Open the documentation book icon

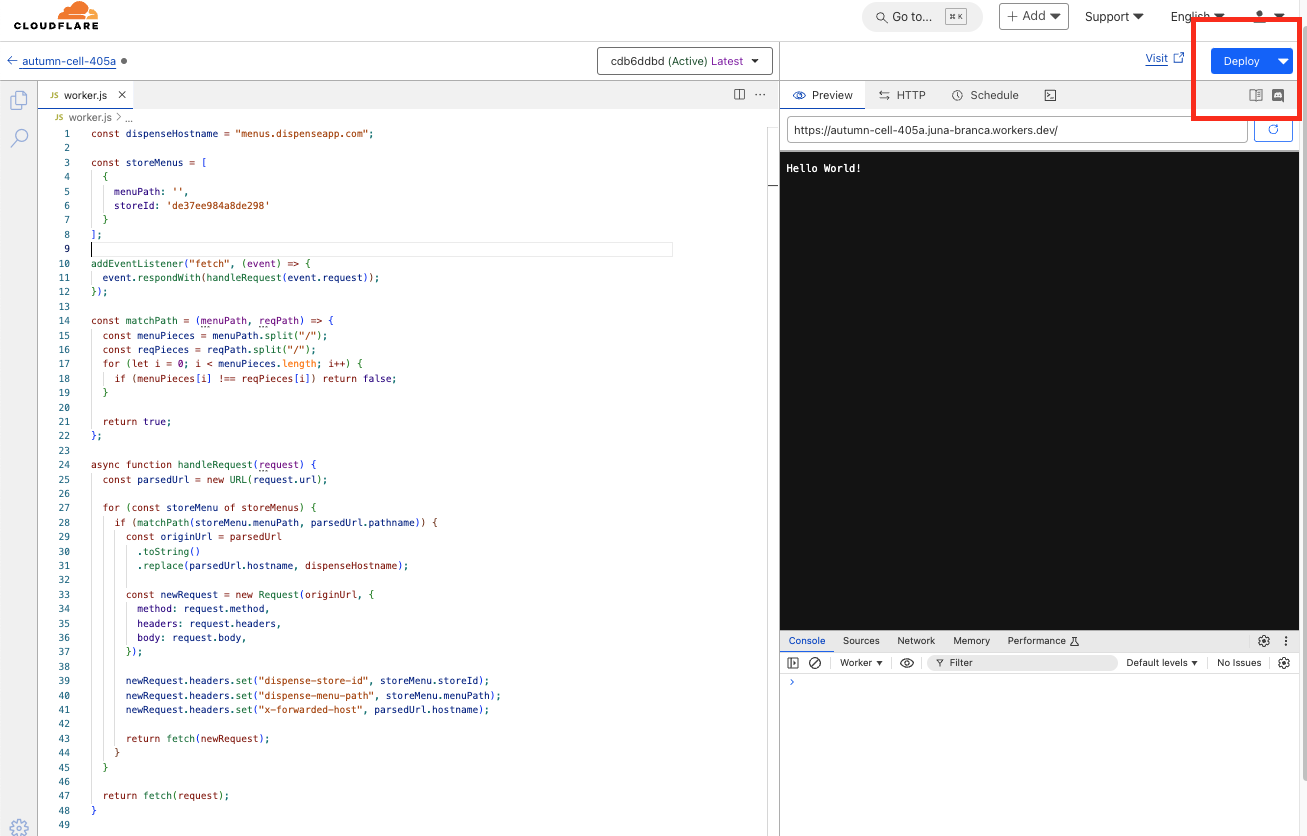click(1256, 95)
